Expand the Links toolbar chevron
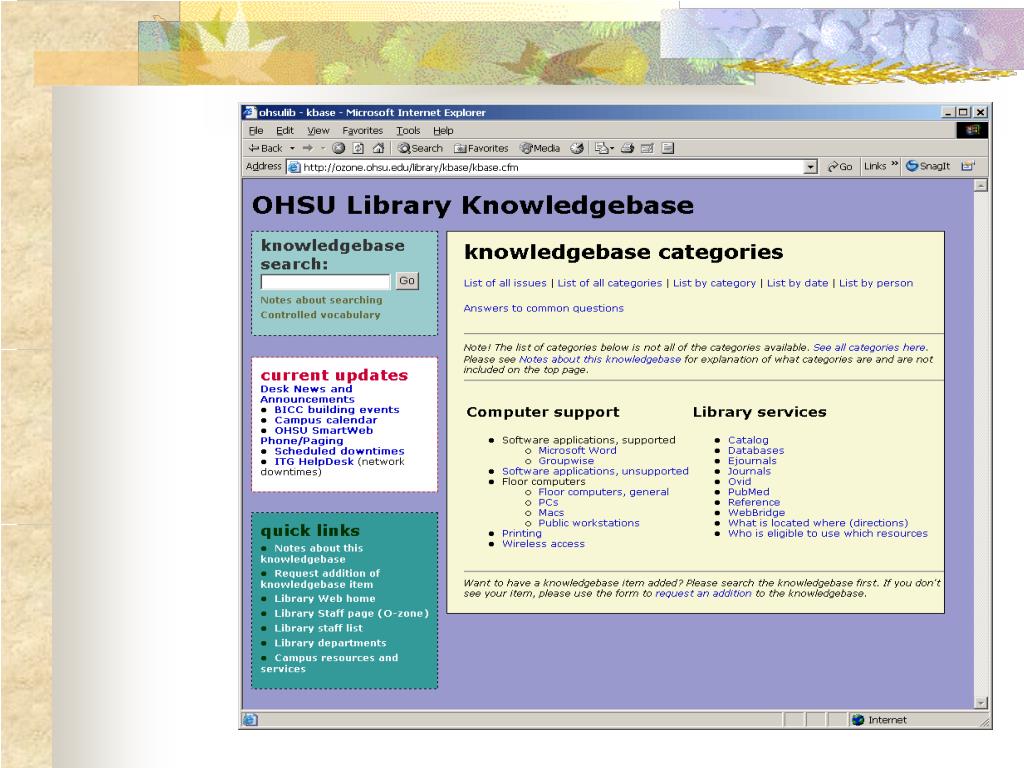This screenshot has height=768, width=1024. point(895,165)
